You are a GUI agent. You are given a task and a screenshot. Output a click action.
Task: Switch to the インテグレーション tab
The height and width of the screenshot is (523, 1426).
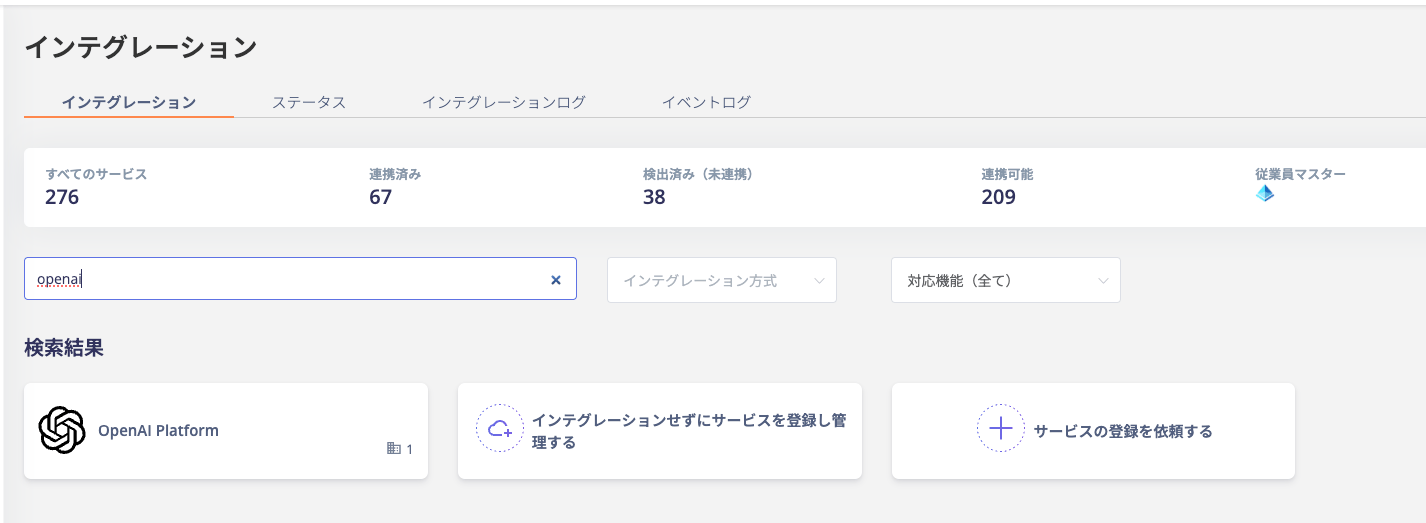pos(129,102)
